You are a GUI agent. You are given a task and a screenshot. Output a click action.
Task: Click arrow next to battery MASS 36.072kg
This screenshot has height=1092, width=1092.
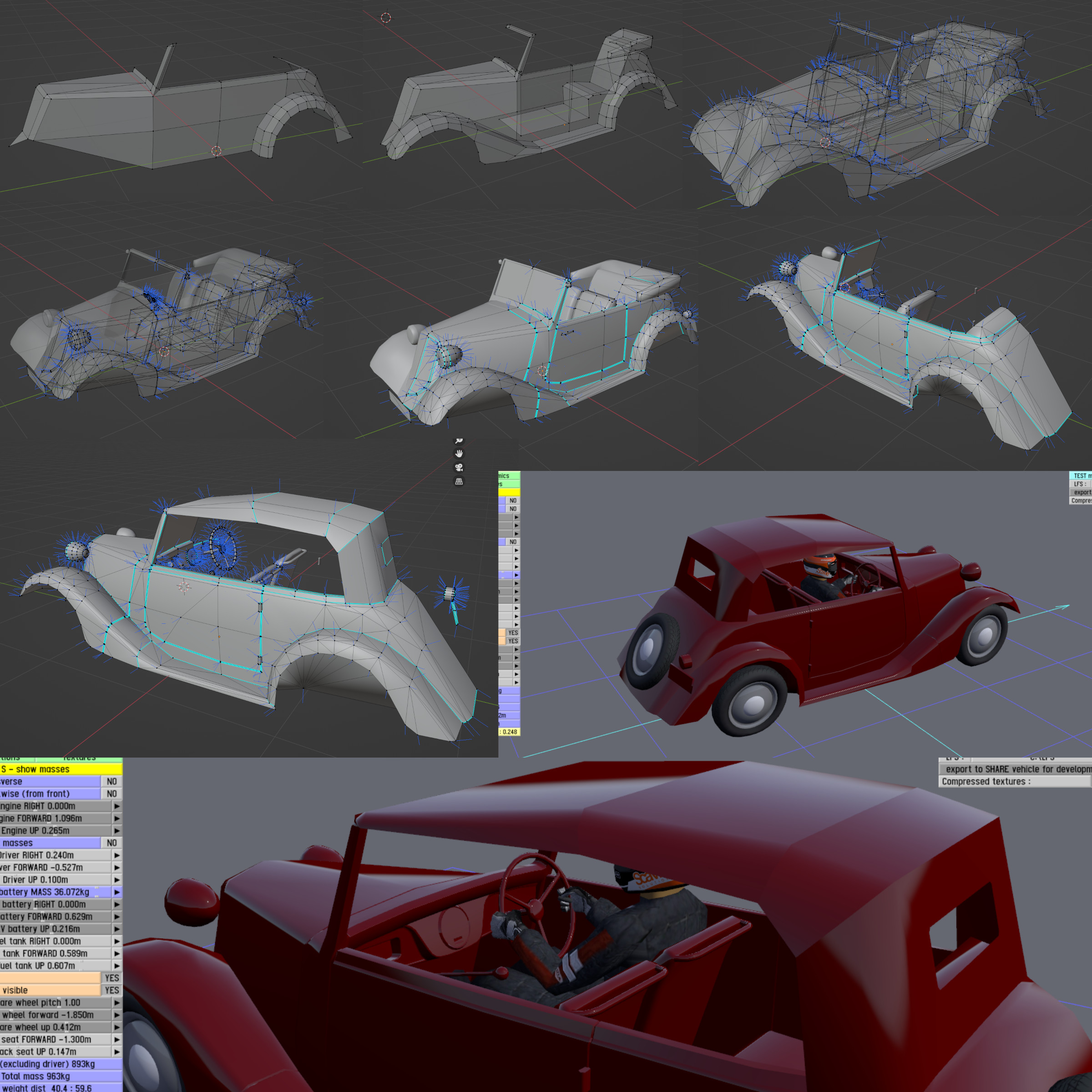click(x=117, y=892)
